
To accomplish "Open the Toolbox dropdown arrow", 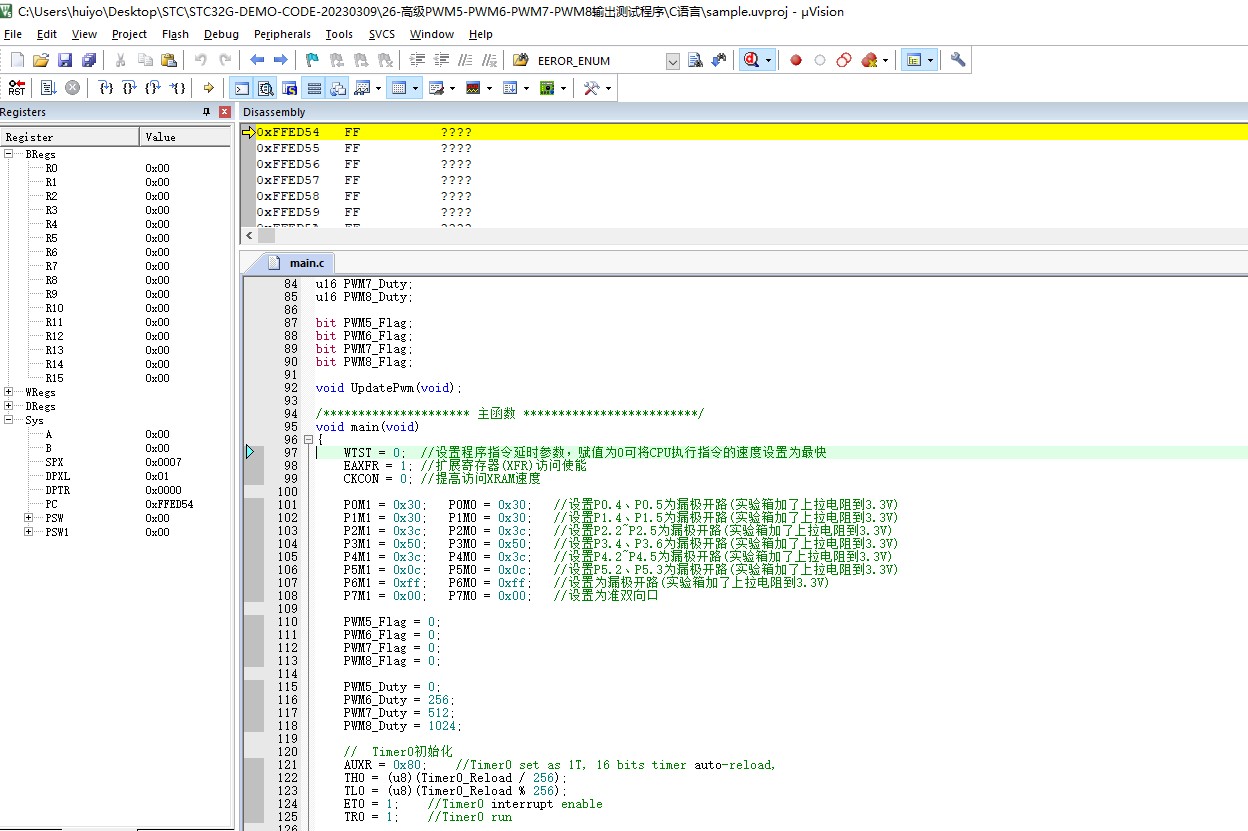I will 608,88.
